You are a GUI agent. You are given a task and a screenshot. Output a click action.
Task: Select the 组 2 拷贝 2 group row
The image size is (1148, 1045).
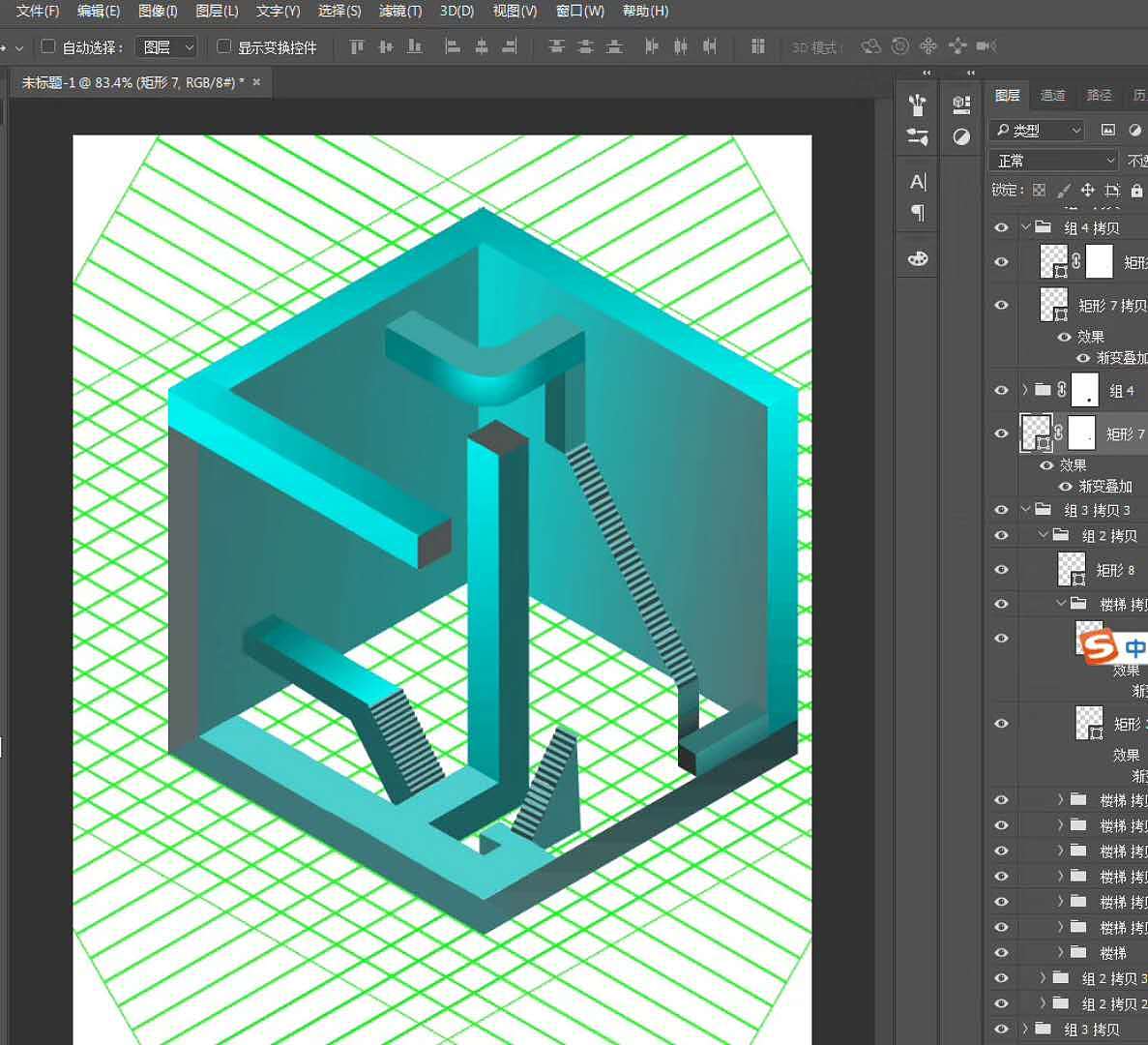[1069, 1003]
